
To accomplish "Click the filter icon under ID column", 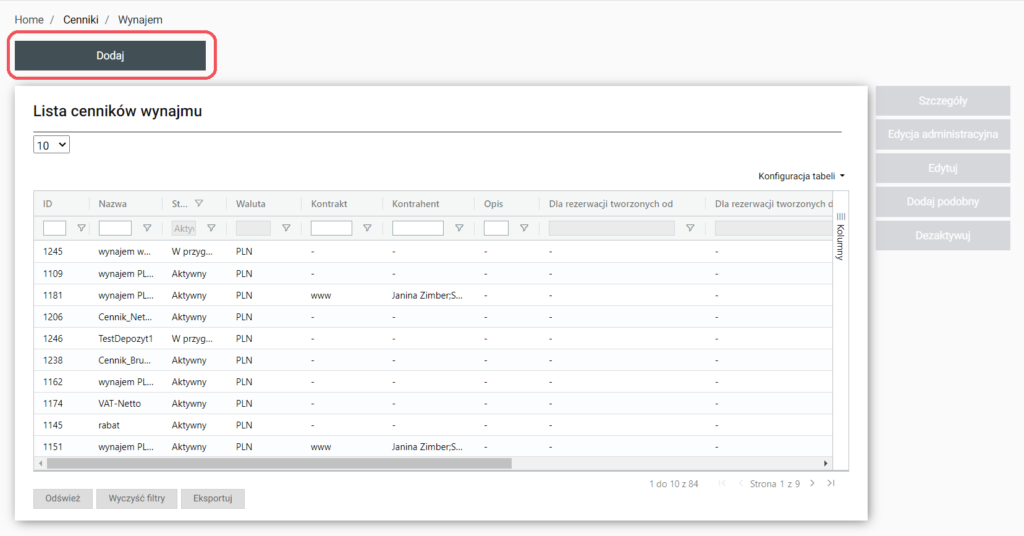I will (x=82, y=228).
